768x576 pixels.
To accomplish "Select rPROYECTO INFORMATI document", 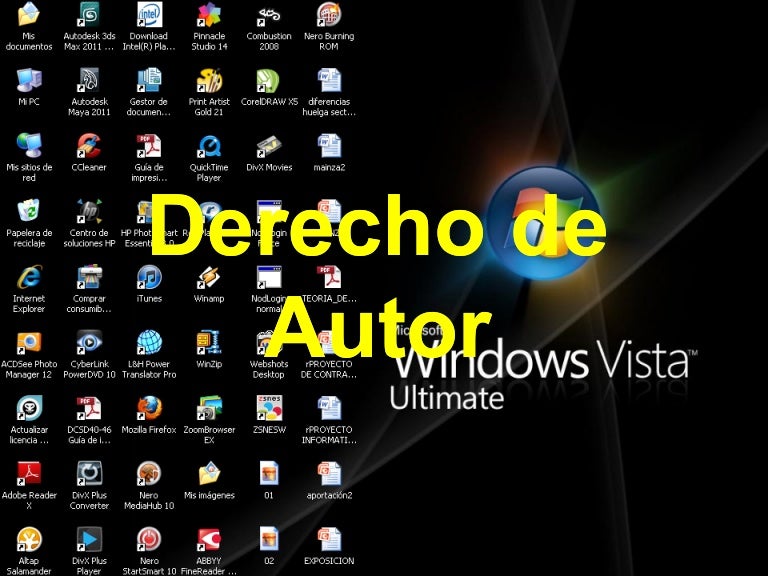I will click(x=329, y=408).
